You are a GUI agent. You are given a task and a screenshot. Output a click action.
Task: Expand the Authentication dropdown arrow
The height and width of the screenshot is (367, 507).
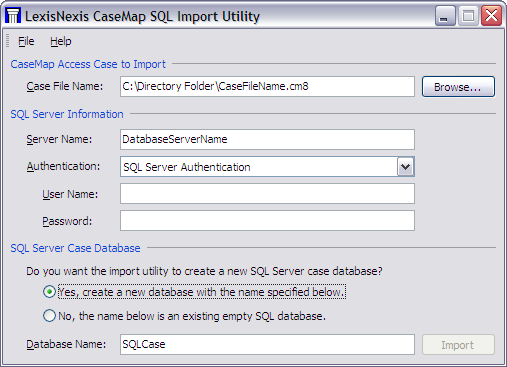[x=405, y=167]
